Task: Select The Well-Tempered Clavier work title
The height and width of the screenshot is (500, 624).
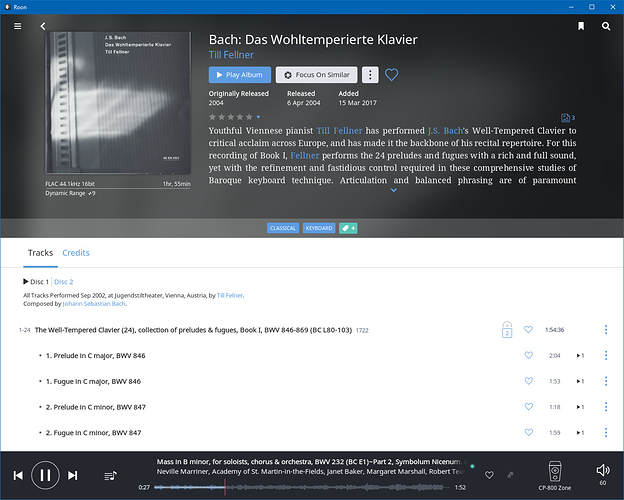Action: pyautogui.click(x=193, y=330)
